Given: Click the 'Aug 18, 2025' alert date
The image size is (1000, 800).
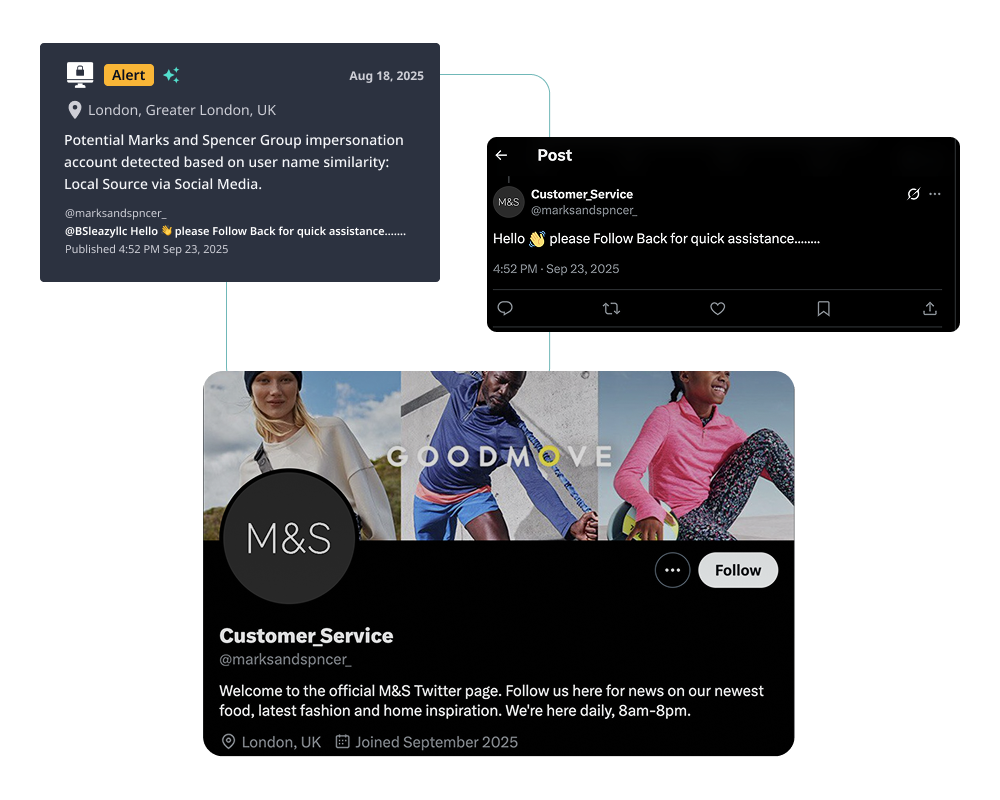Looking at the screenshot, I should click(386, 76).
